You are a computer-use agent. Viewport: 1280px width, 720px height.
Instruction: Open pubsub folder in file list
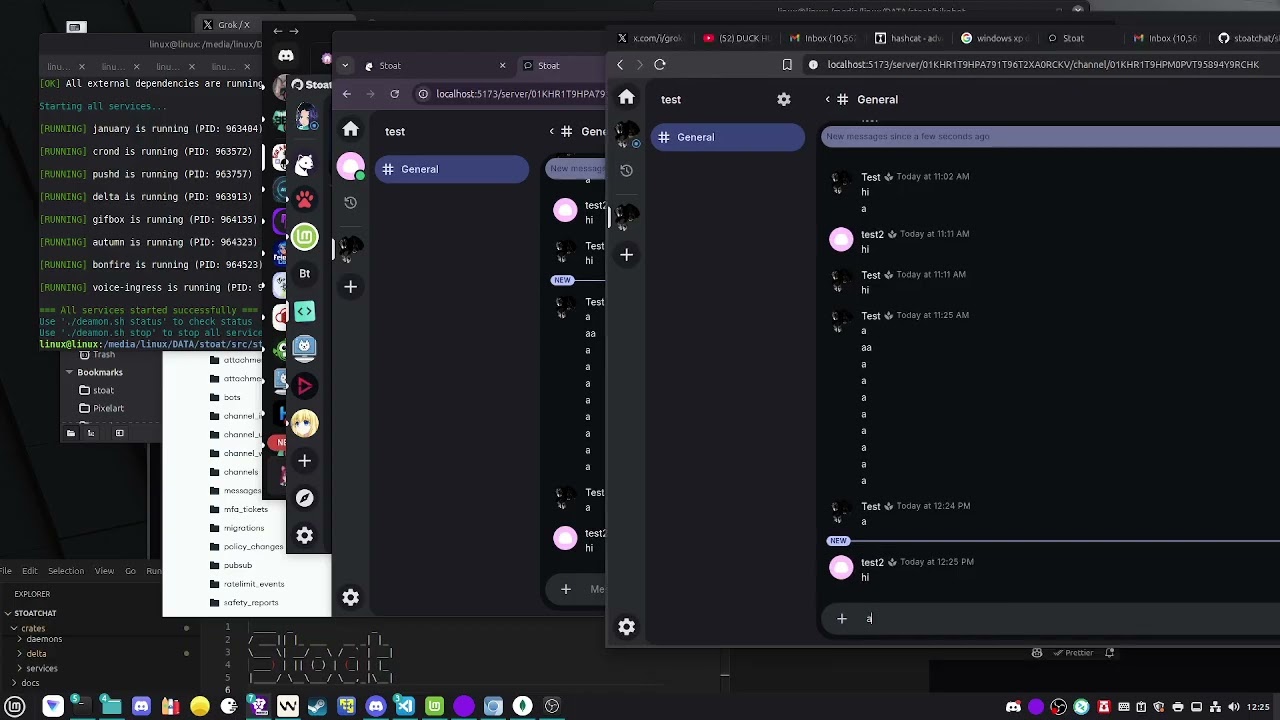(238, 565)
